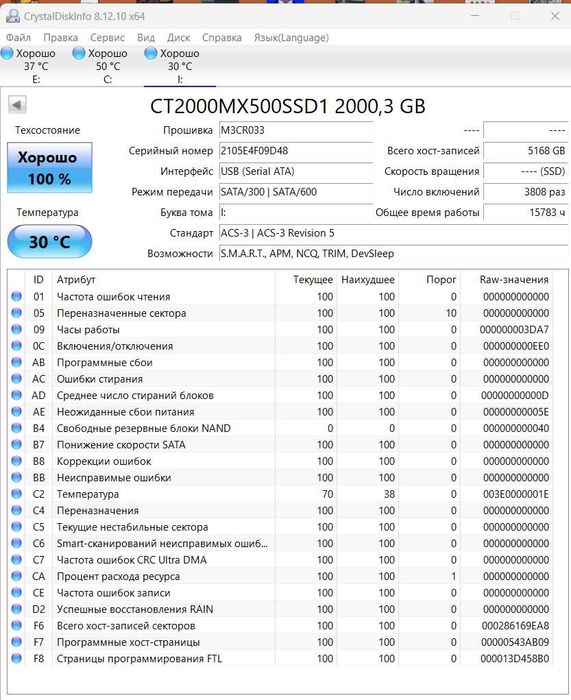This screenshot has width=571, height=700.
Task: Click raw value 000013D458B0
Action: (x=515, y=658)
